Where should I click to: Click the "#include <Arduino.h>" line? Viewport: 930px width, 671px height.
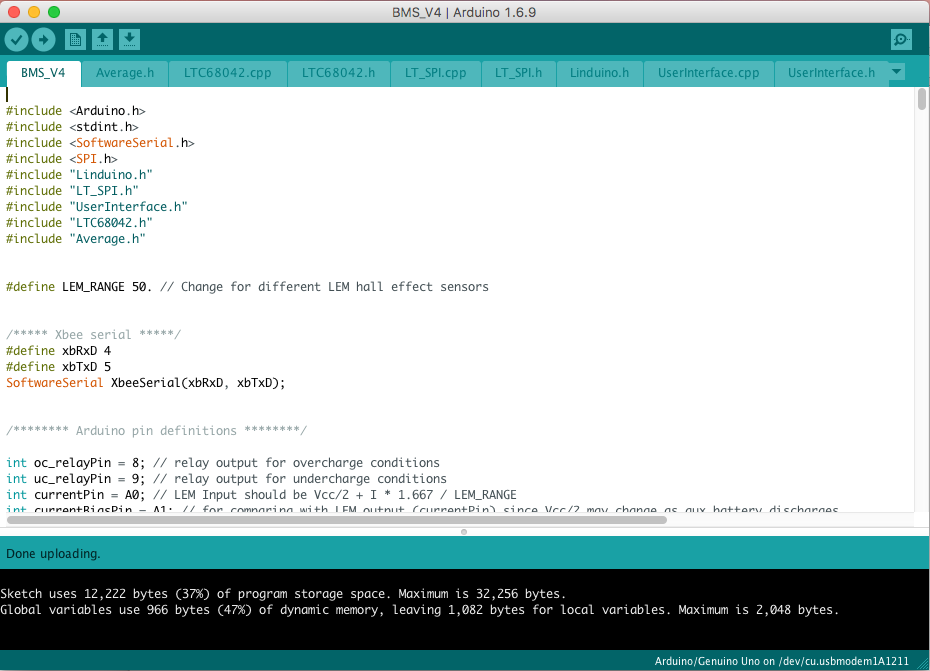tap(76, 111)
